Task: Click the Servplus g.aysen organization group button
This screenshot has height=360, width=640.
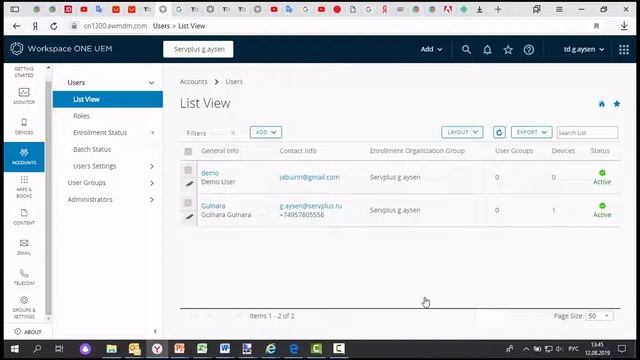Action: 198,49
